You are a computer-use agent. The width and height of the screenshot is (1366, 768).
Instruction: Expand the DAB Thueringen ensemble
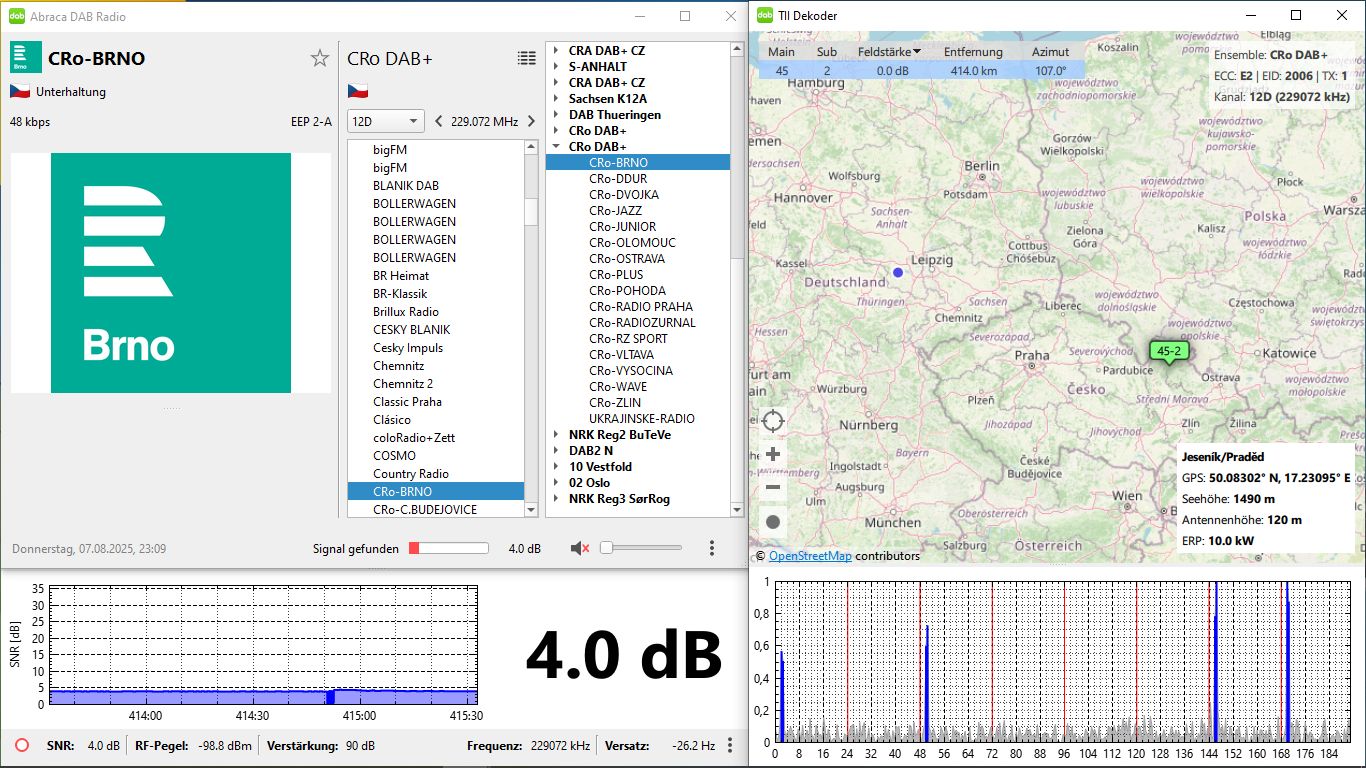(556, 115)
